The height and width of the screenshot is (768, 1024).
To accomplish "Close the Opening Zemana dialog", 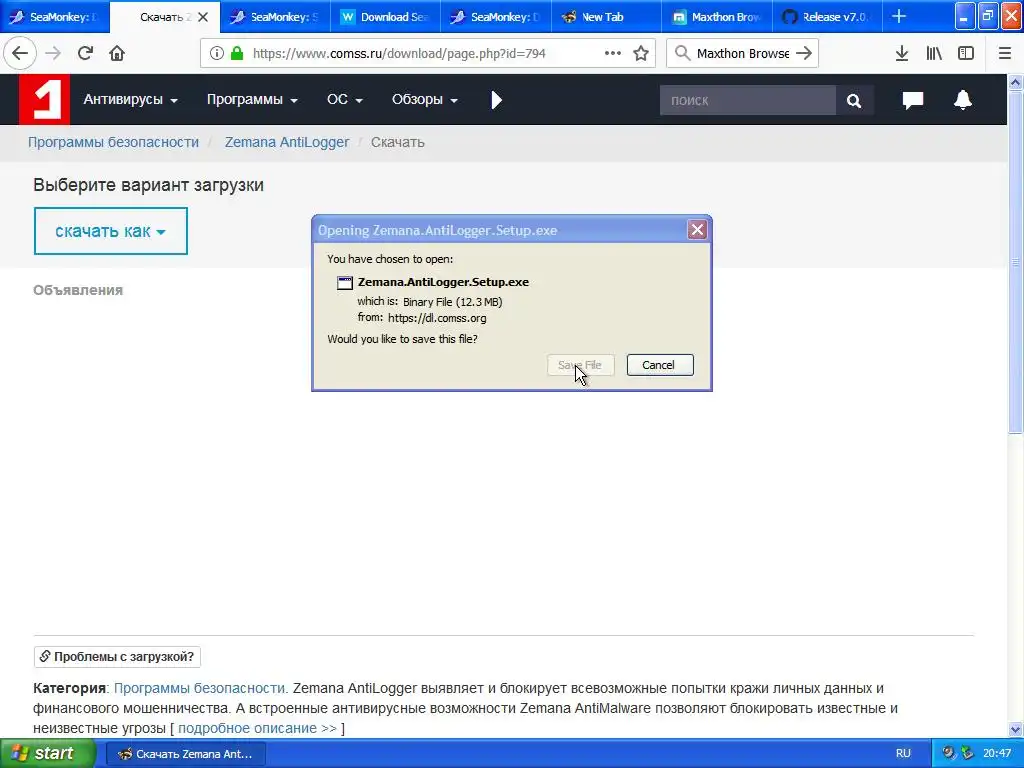I will click(697, 230).
